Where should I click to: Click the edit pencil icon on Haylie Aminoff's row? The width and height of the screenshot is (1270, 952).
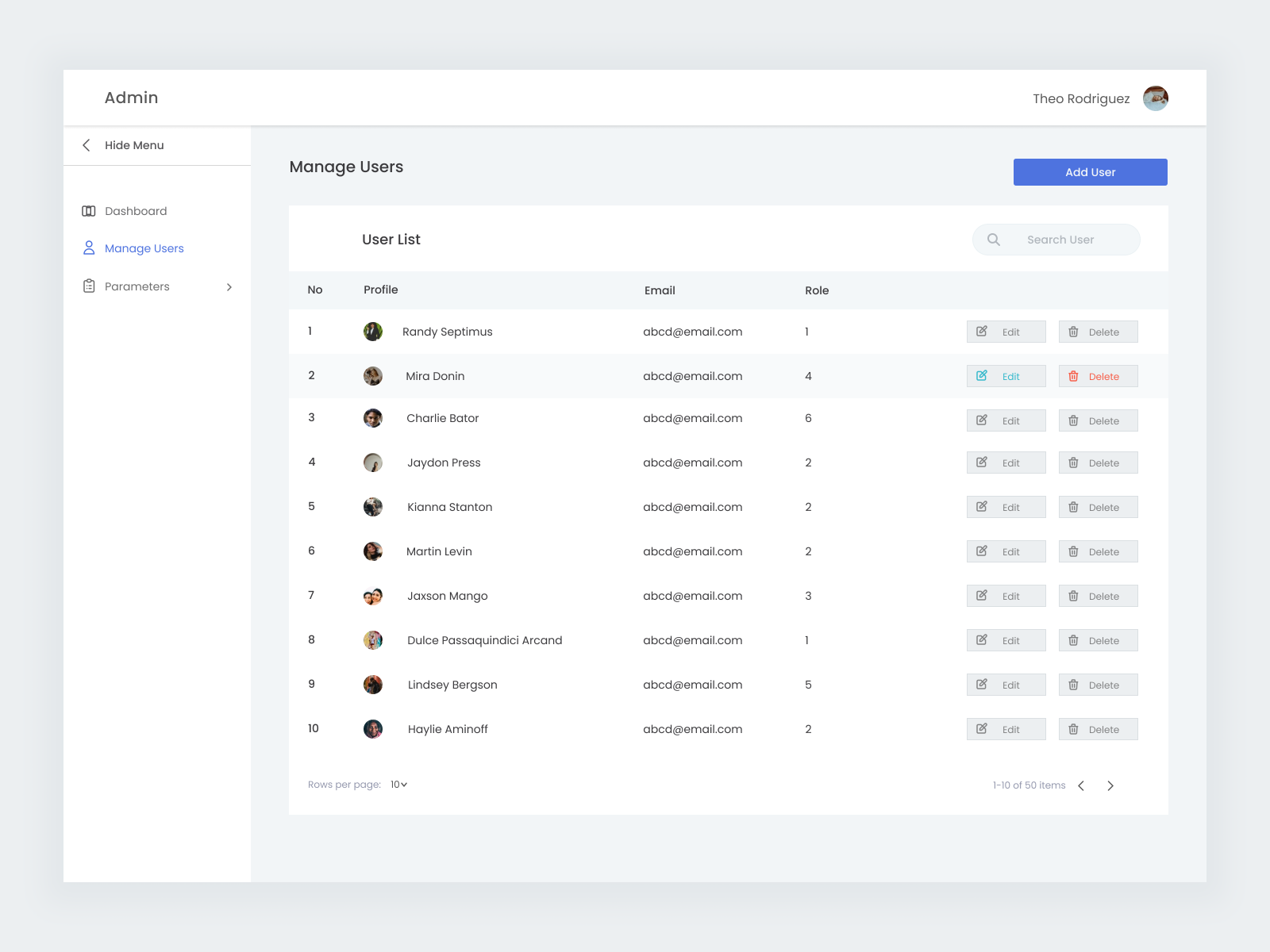tap(982, 728)
